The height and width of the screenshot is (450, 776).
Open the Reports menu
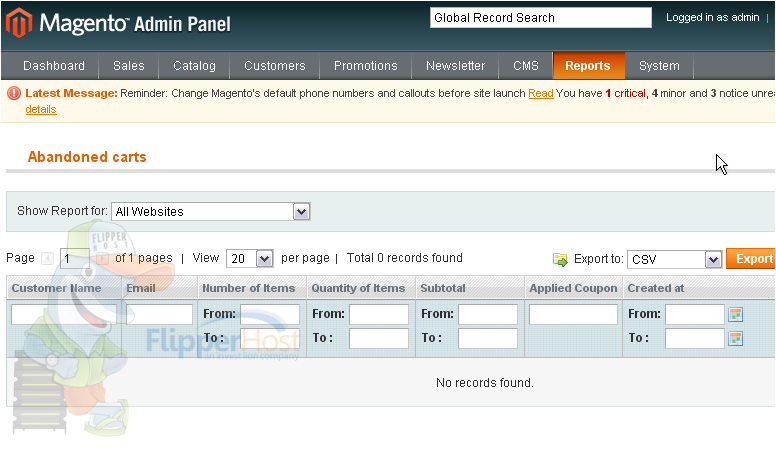tap(588, 66)
